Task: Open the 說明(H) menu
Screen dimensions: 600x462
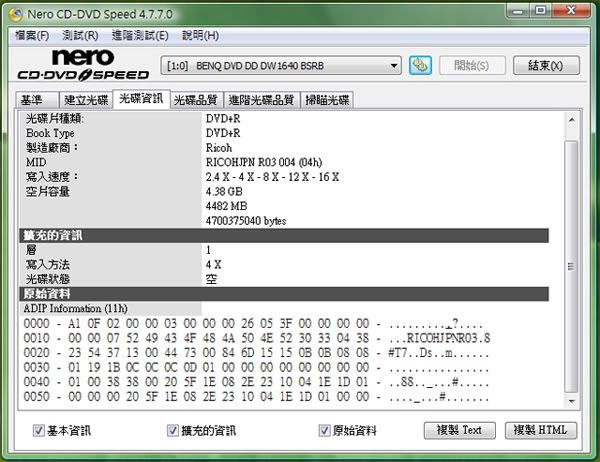Action: click(200, 36)
